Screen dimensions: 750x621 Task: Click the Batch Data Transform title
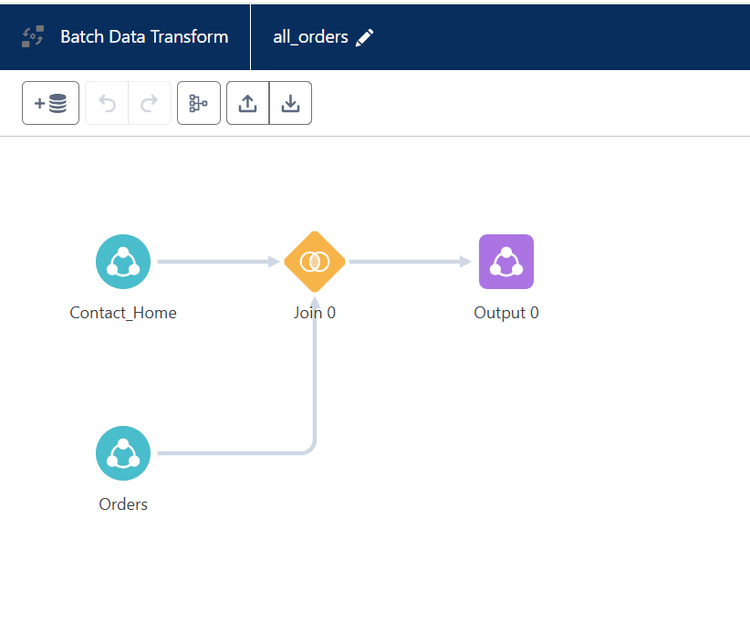click(x=144, y=37)
